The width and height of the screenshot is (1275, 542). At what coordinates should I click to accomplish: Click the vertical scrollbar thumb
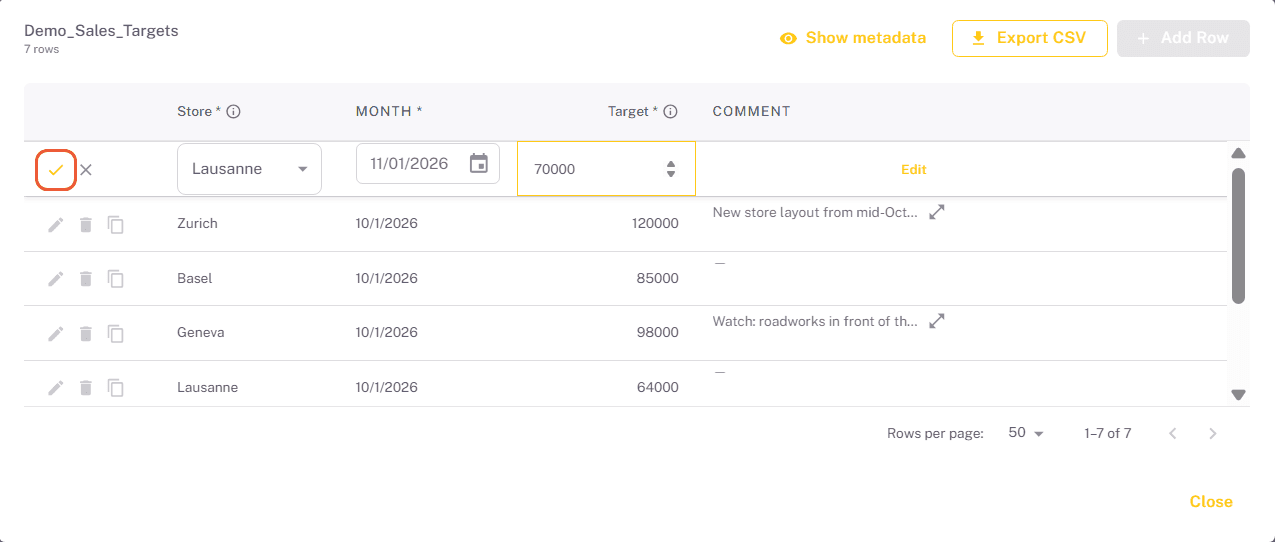pos(1238,235)
